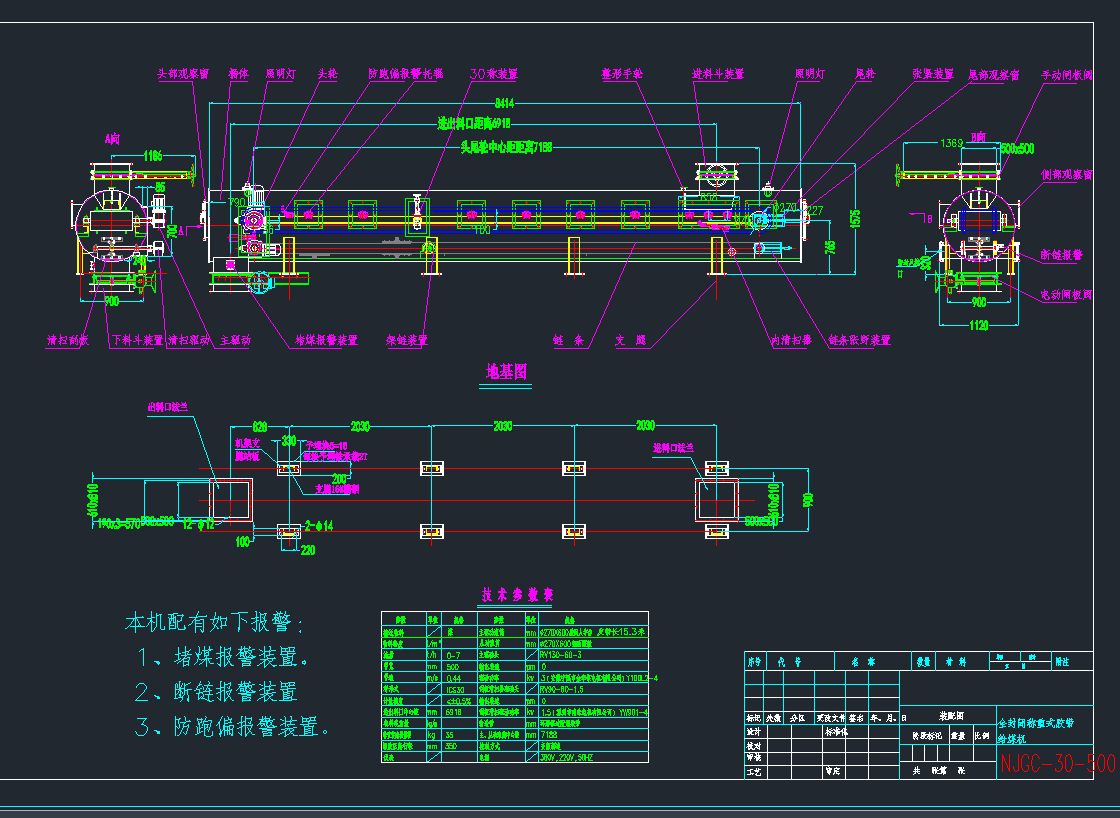This screenshot has height=818, width=1120.
Task: Select the 清扫刮板 label at bottom left
Action: coord(67,340)
